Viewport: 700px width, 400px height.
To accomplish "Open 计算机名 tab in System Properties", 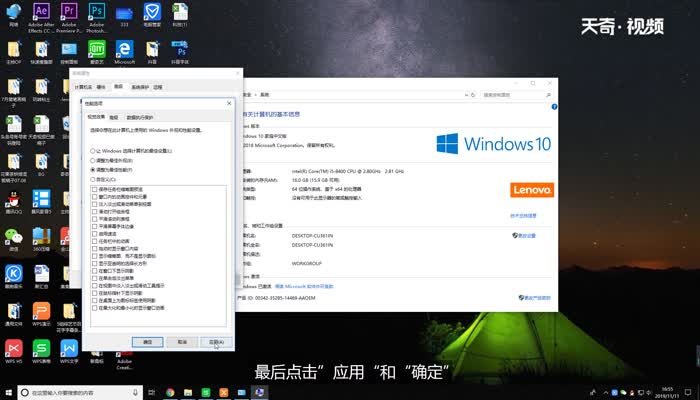I will 83,87.
